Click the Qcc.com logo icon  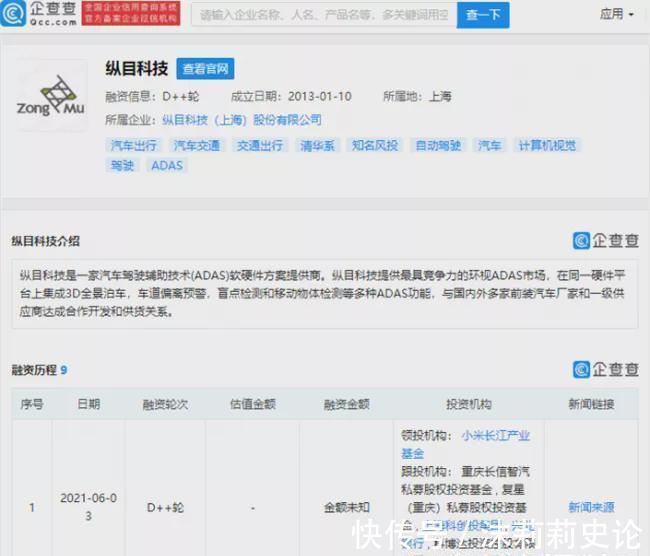12,14
